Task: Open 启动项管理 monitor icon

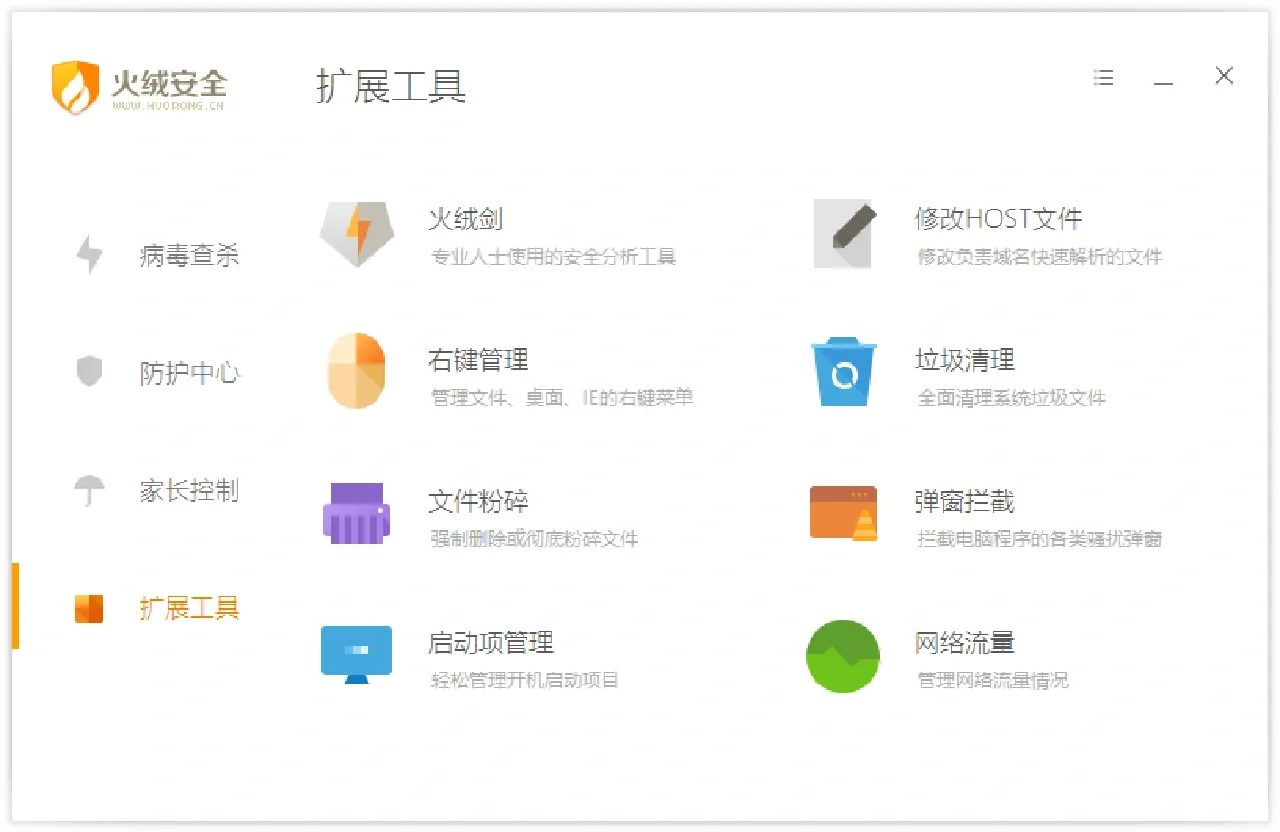Action: (x=356, y=655)
